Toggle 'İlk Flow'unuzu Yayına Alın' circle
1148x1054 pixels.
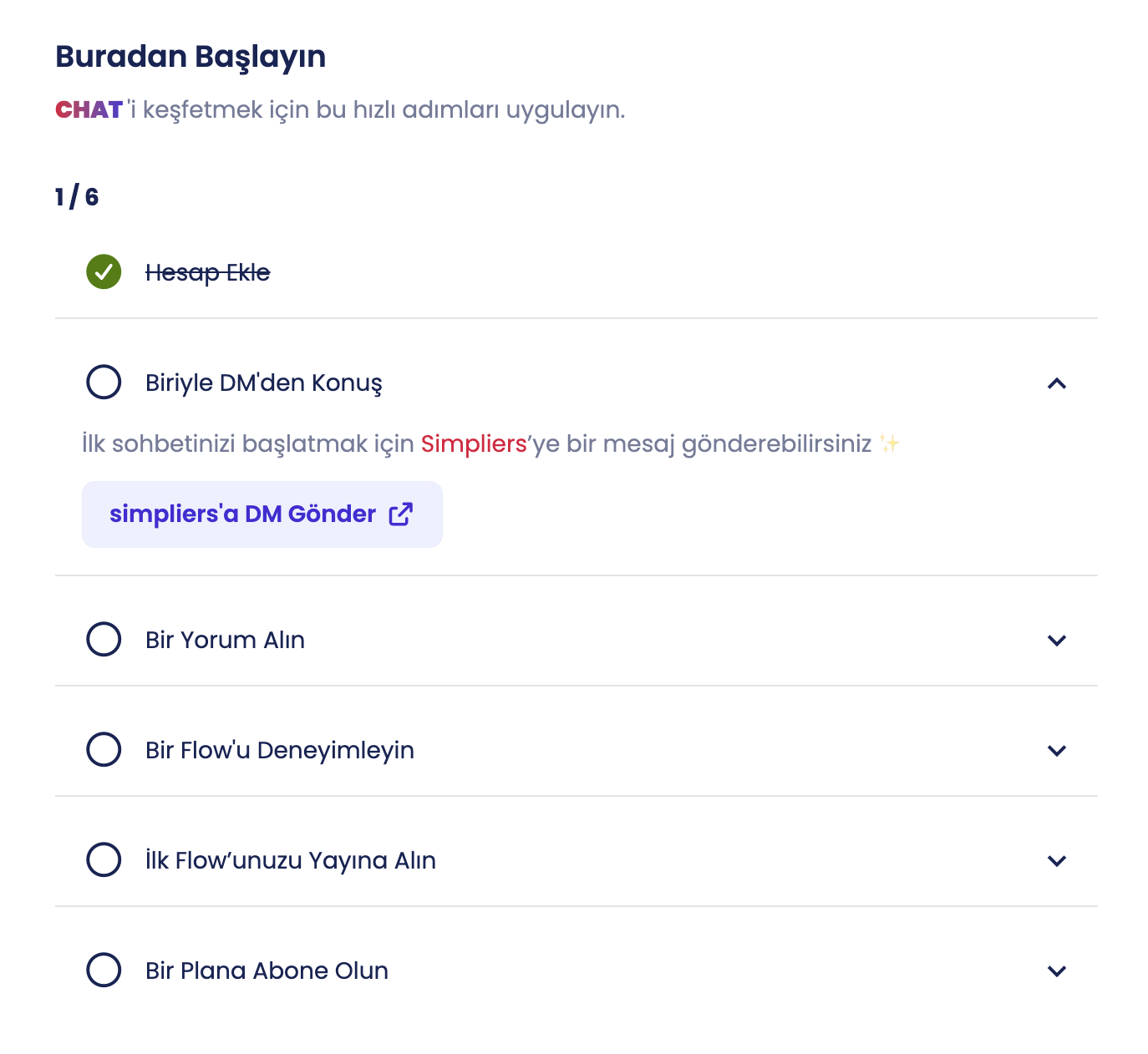[x=104, y=859]
